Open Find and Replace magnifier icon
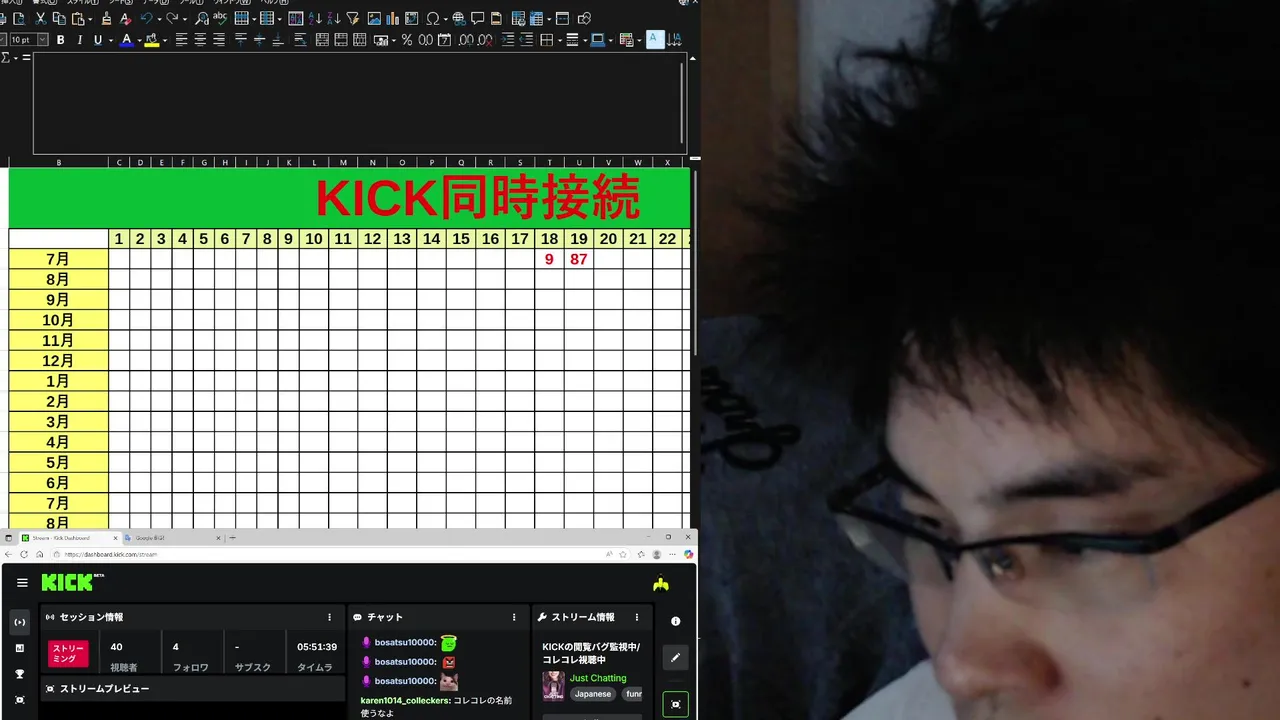 point(202,19)
